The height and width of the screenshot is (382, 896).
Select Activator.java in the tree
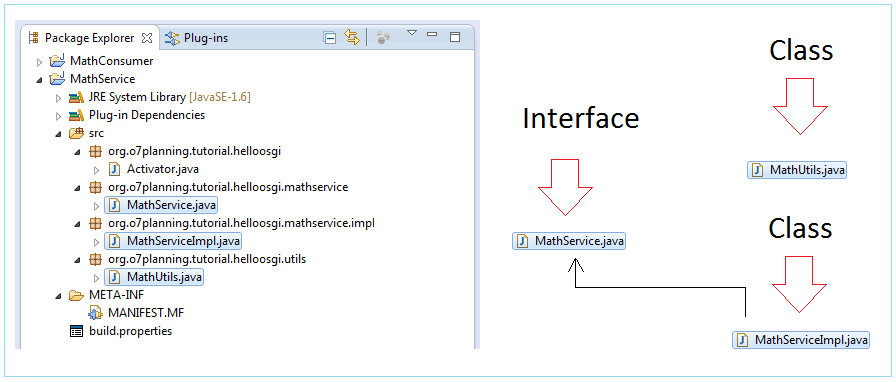[x=163, y=170]
